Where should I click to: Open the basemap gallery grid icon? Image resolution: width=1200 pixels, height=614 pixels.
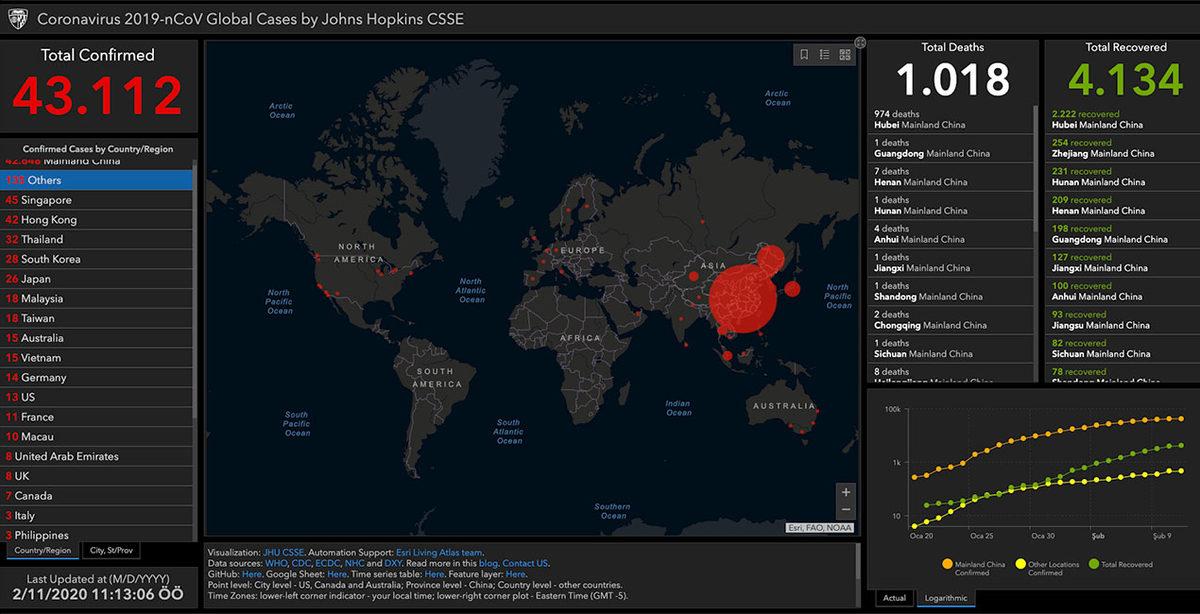click(x=845, y=55)
